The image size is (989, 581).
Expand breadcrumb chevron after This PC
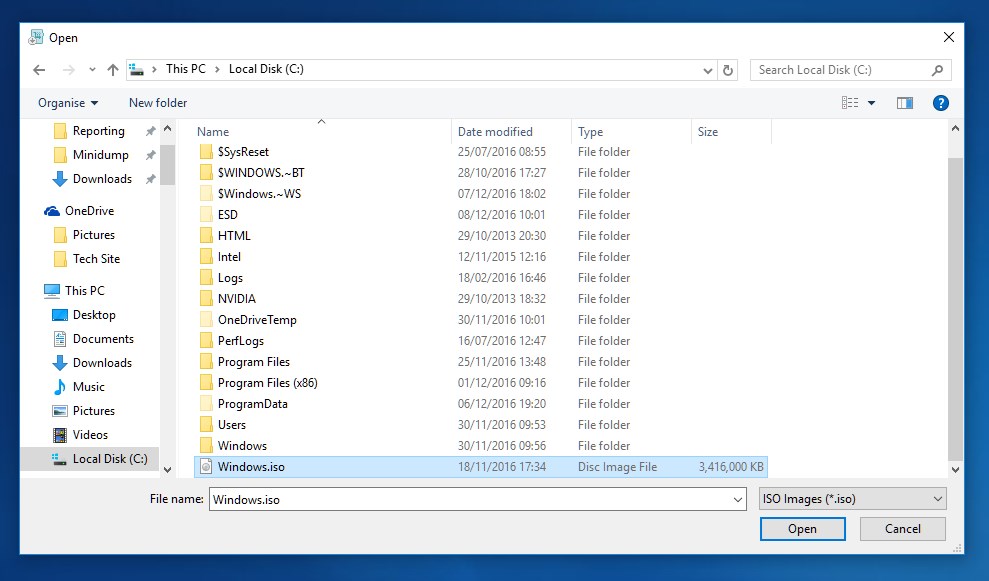217,69
